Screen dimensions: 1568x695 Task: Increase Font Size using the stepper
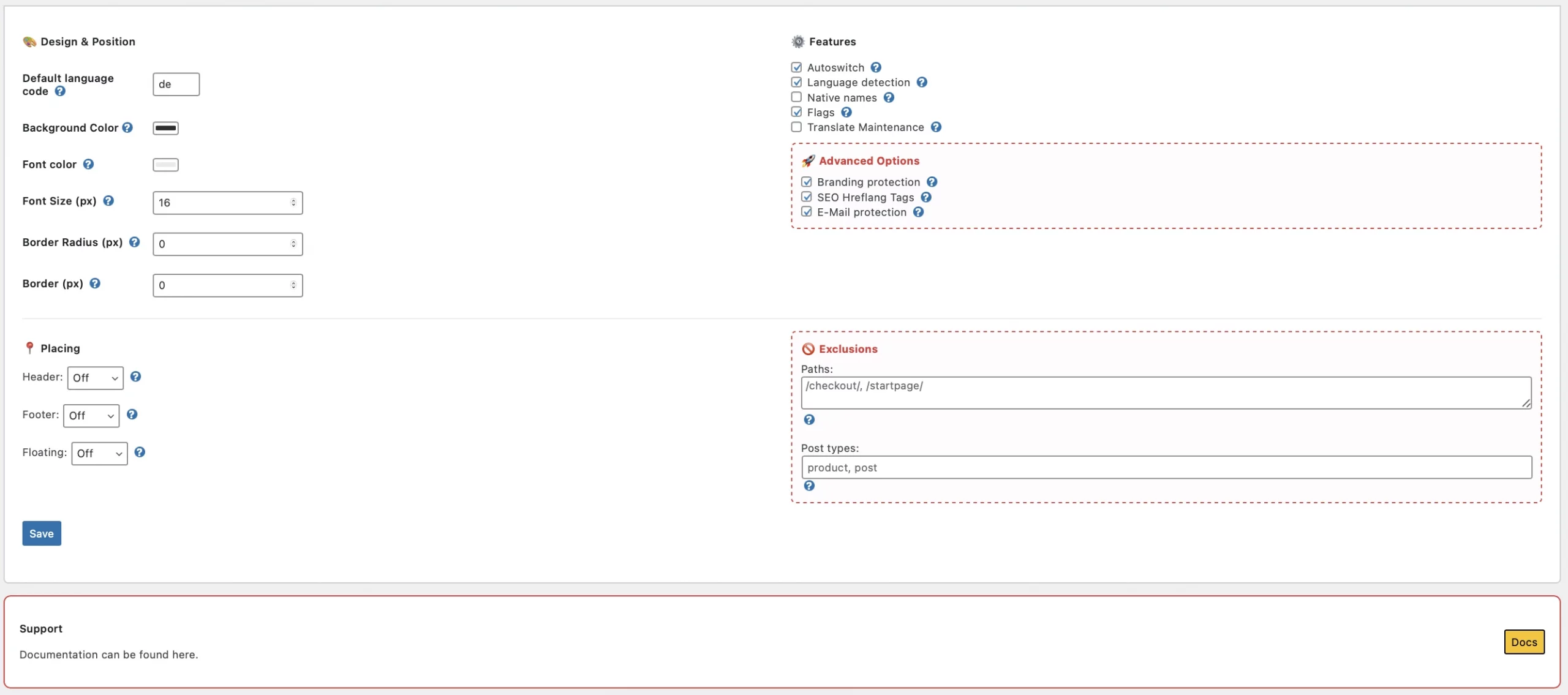tap(293, 200)
